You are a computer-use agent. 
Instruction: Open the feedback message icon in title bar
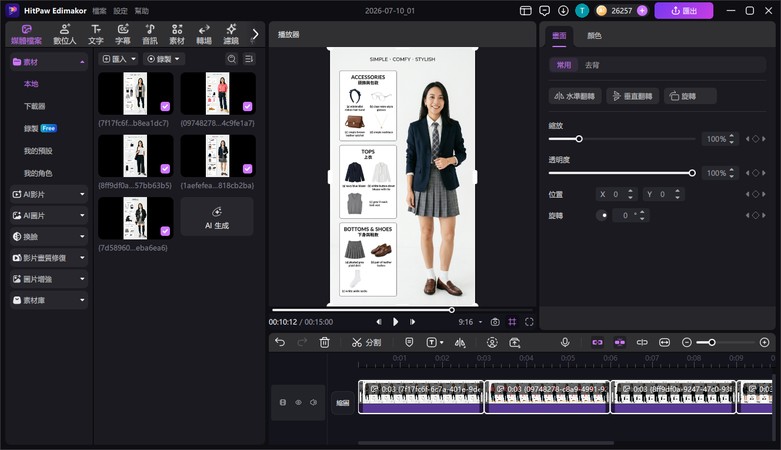tap(544, 10)
